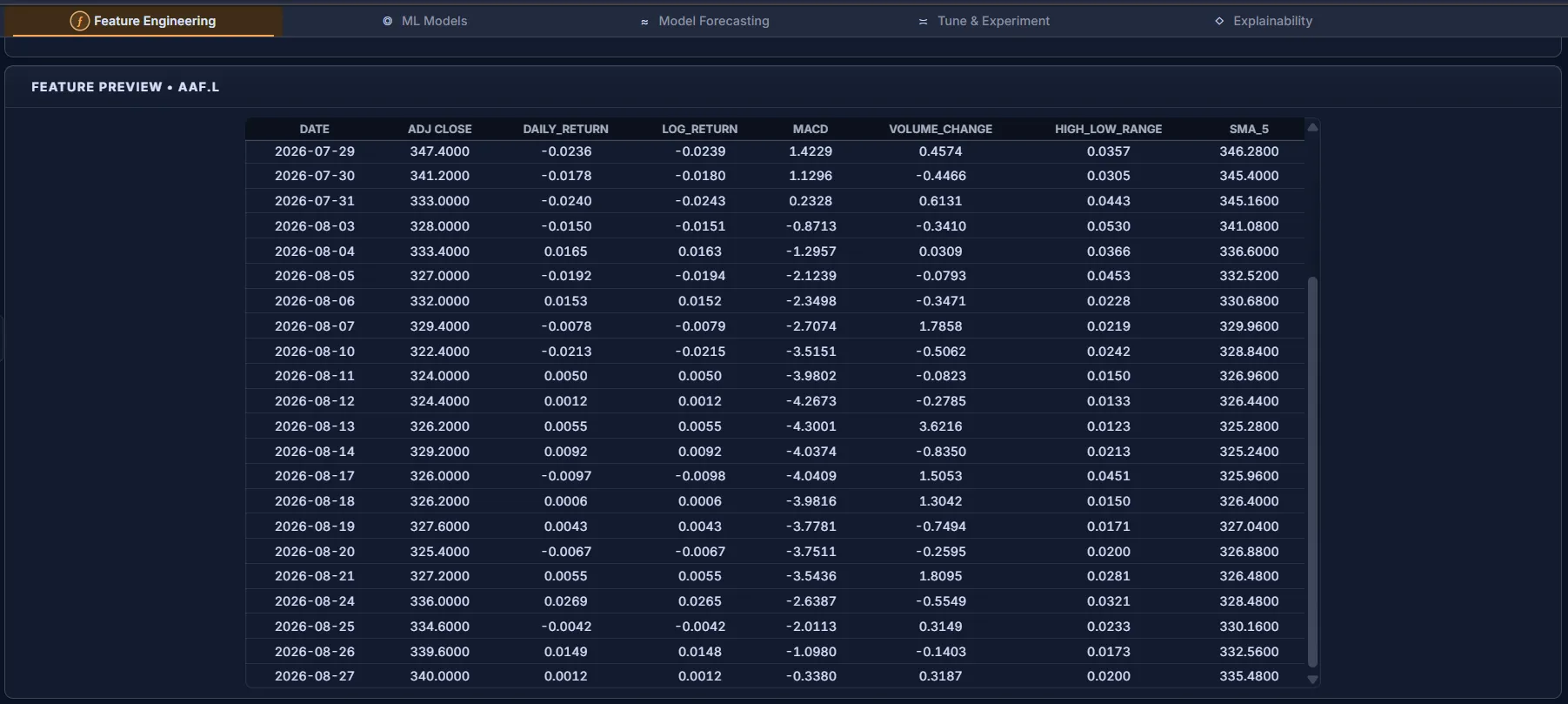Click the Feature Engineering tab icon

tap(79, 21)
